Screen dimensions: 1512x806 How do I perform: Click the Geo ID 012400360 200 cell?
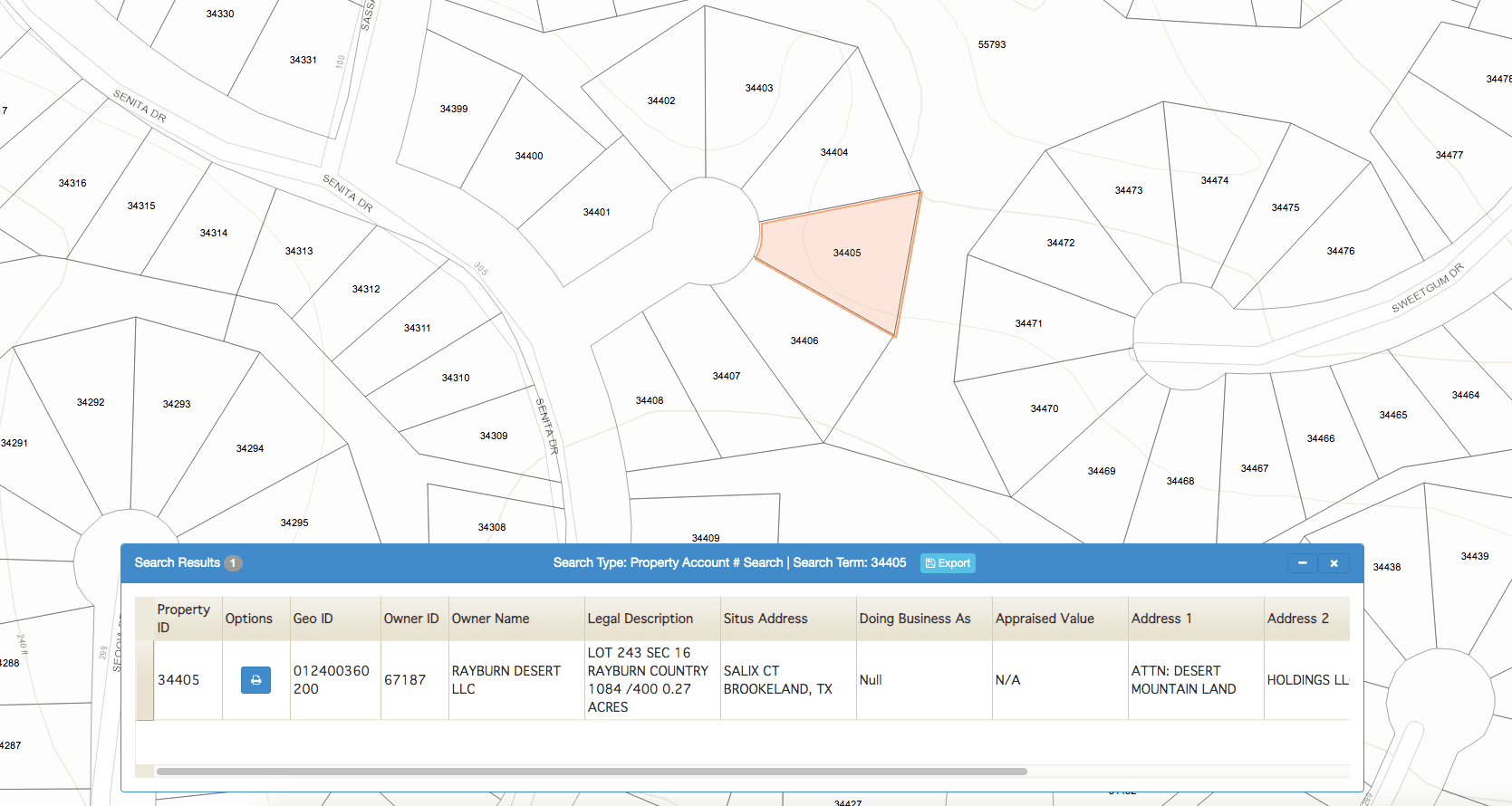pyautogui.click(x=335, y=680)
